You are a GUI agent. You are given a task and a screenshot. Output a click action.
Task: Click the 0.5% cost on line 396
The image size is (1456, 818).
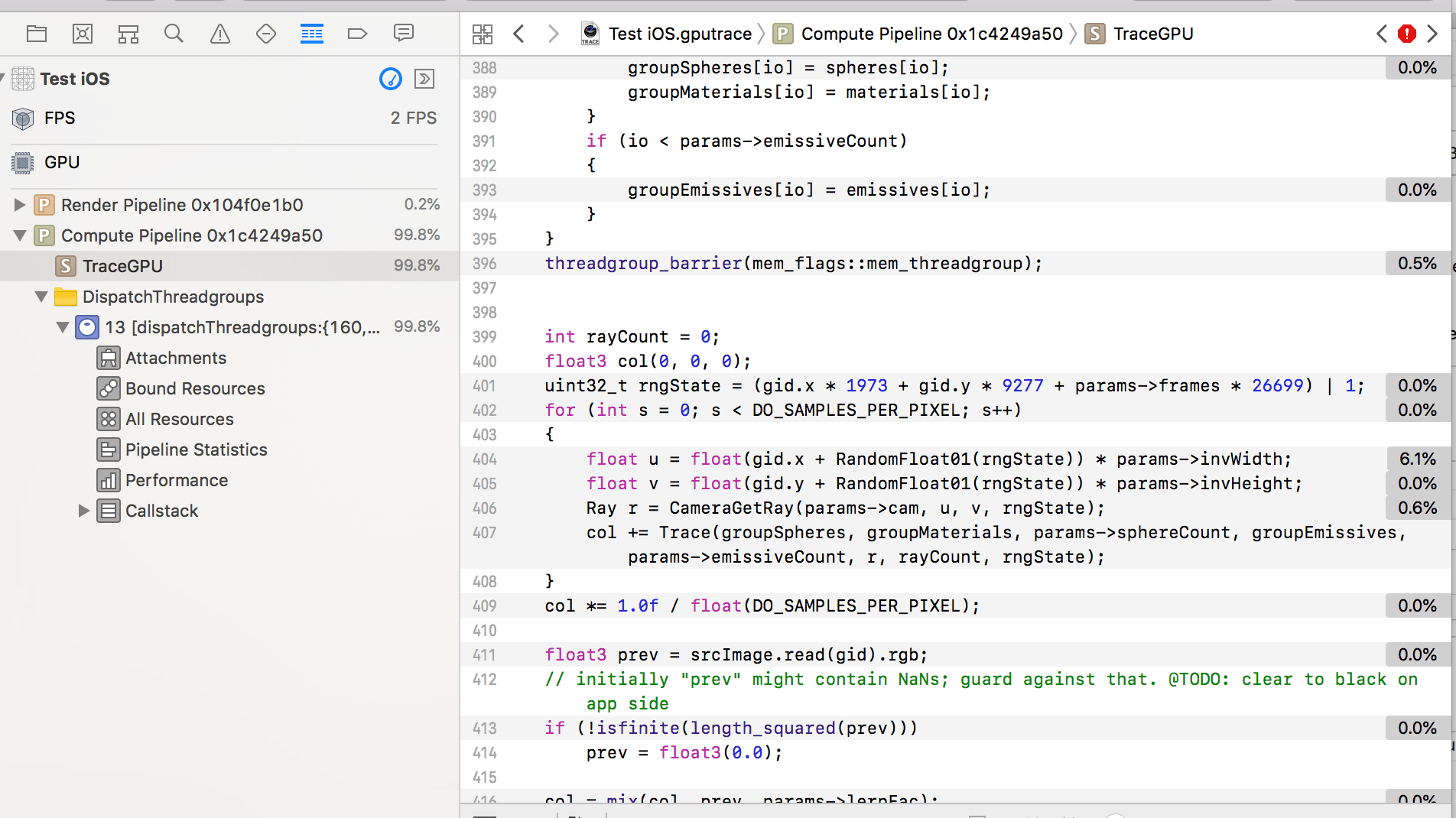1417,263
